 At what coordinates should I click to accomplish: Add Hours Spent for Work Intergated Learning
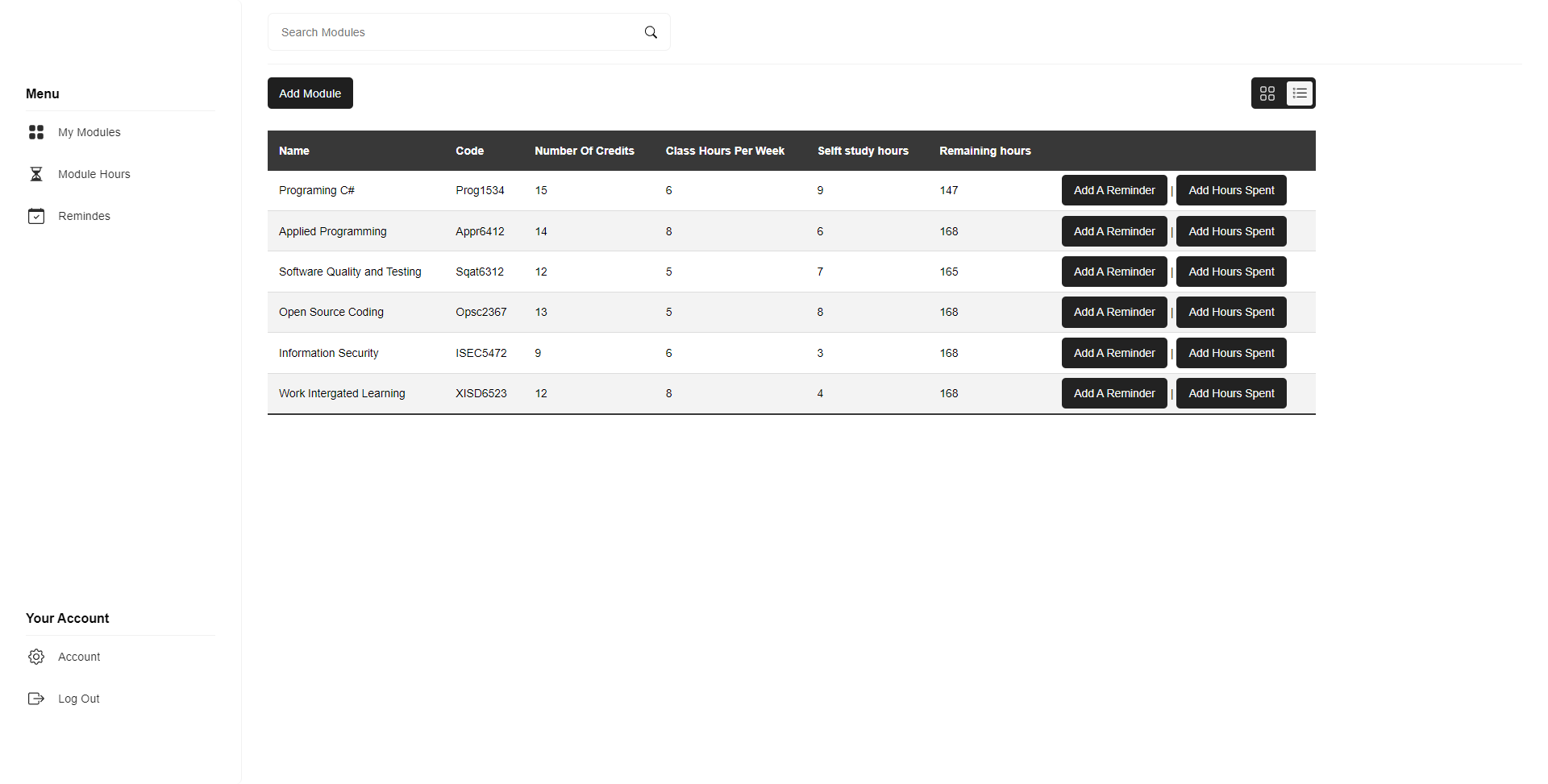[1230, 393]
